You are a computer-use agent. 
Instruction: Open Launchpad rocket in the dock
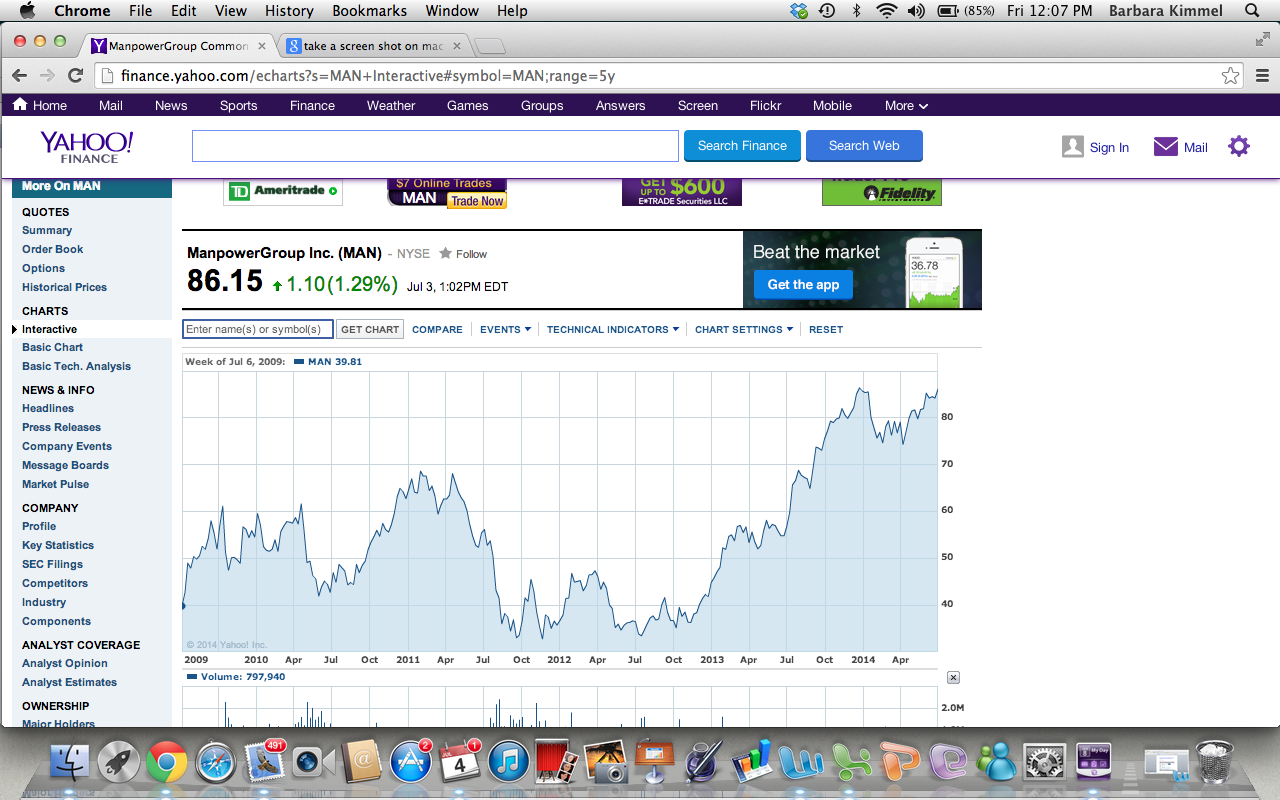click(x=118, y=762)
